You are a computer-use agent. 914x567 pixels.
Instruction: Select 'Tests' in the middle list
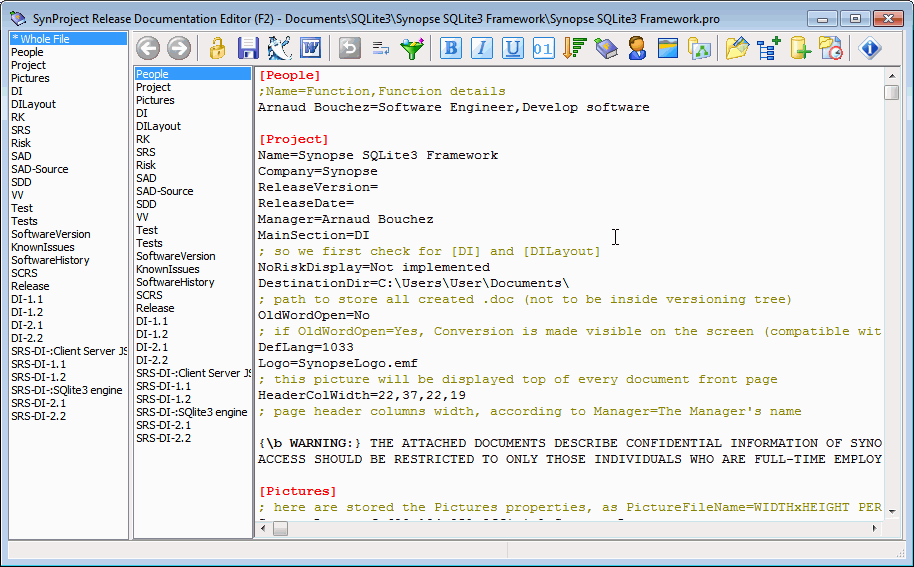(x=193, y=243)
